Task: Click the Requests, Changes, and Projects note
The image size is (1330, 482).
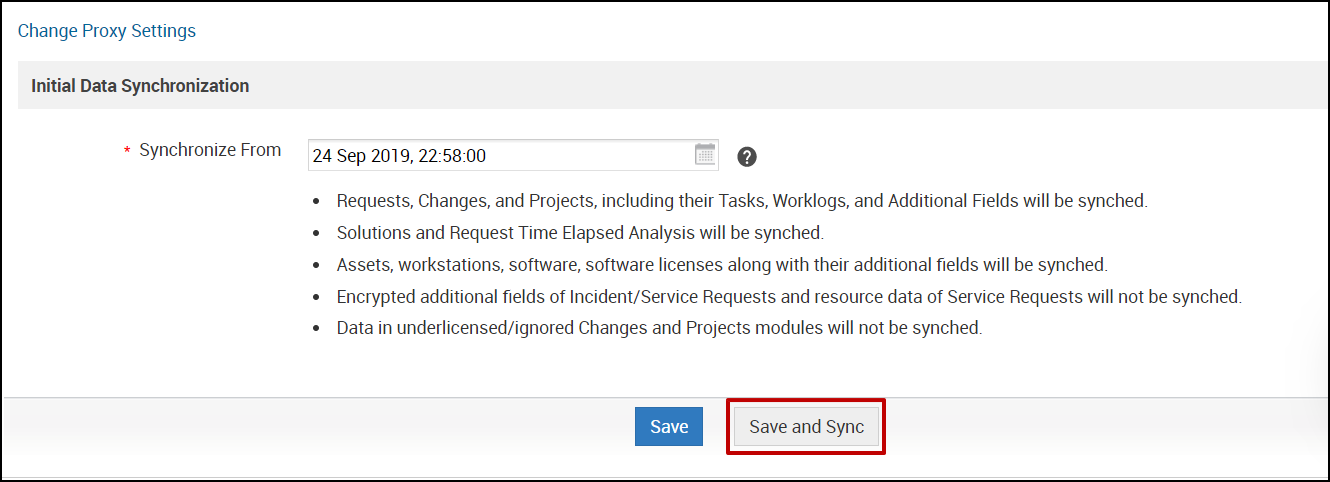Action: pyautogui.click(x=742, y=201)
